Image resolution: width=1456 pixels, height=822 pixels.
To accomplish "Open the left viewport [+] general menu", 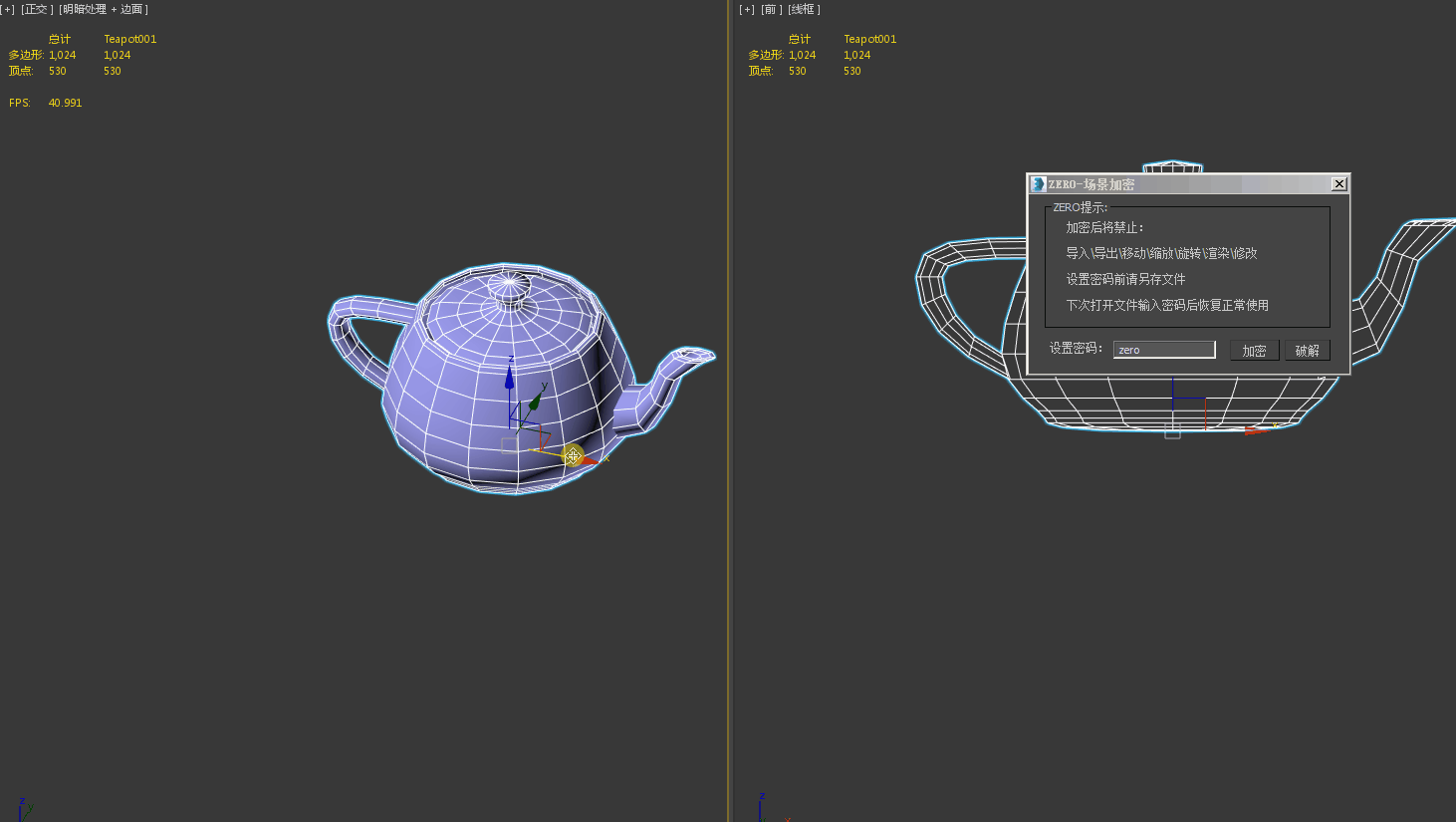I will pos(8,9).
